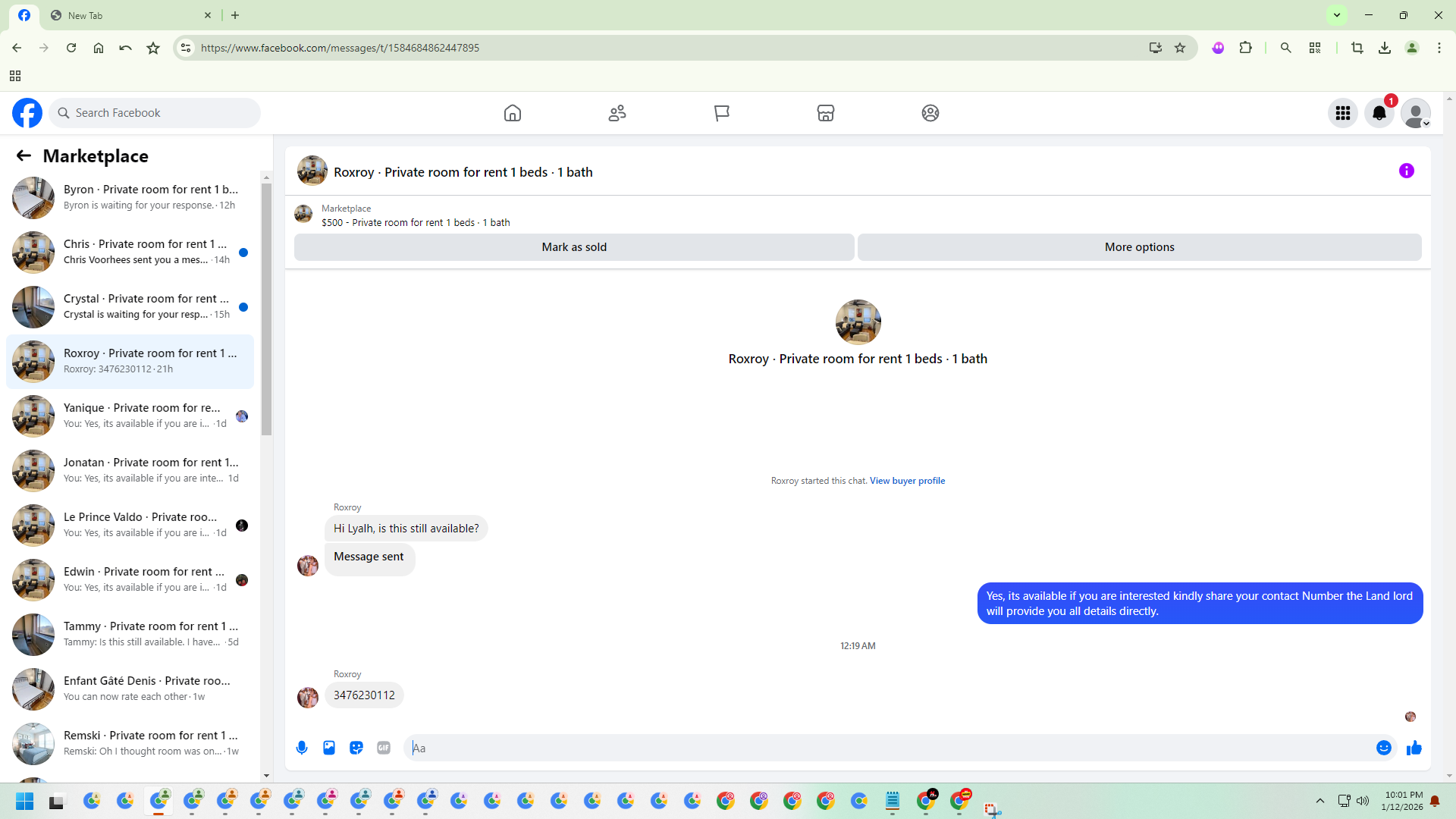Open the emoji picker in message box
Screen dimensions: 1456x819
click(1384, 748)
